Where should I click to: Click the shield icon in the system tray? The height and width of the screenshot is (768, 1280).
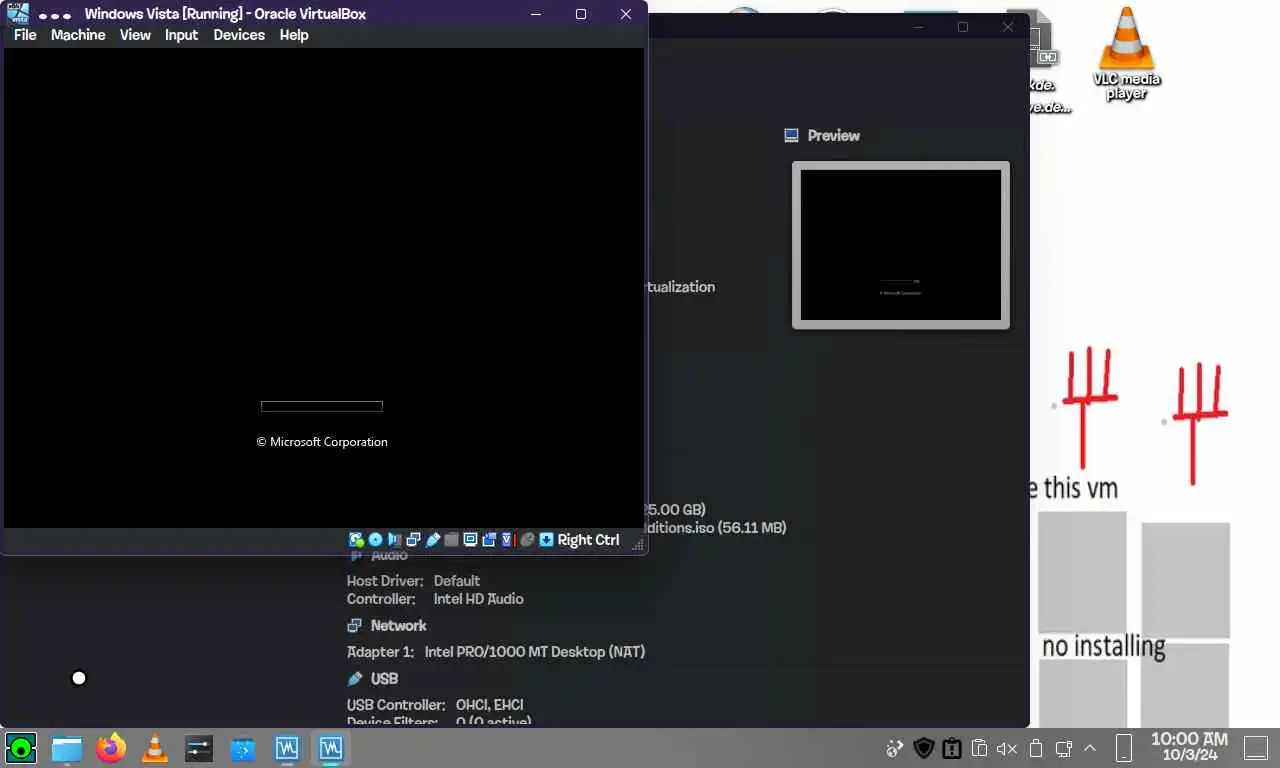(x=924, y=748)
